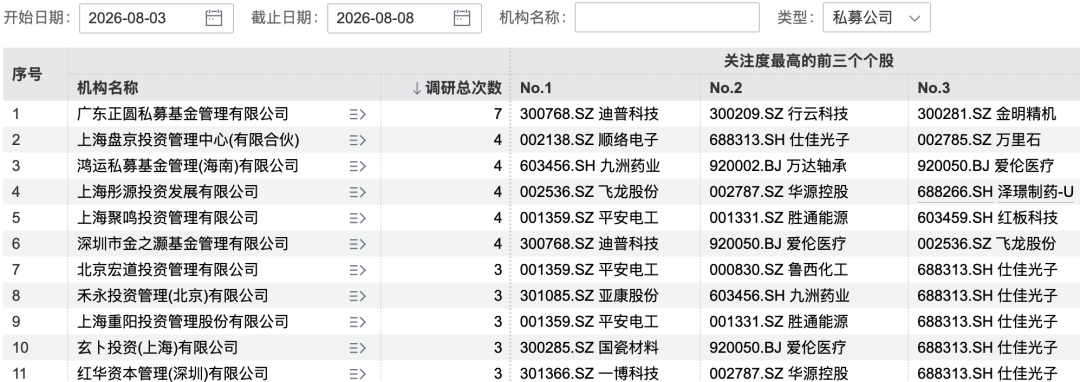This screenshot has width=1080, height=382.
Task: Select 北京宏道投资管理有限公司 institution name
Action: coord(167,270)
